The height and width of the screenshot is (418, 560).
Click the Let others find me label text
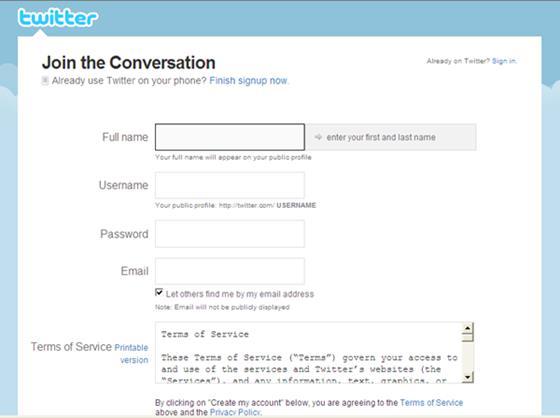coord(240,294)
